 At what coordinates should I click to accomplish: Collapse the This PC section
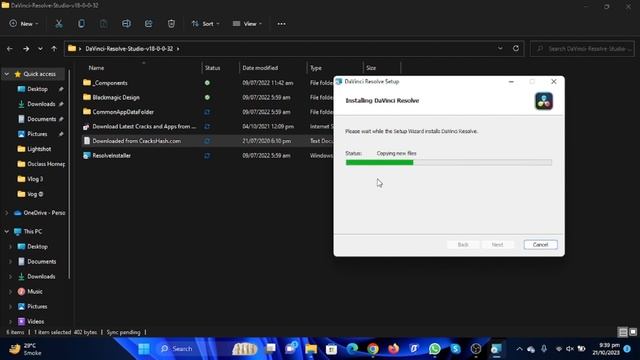pos(7,231)
